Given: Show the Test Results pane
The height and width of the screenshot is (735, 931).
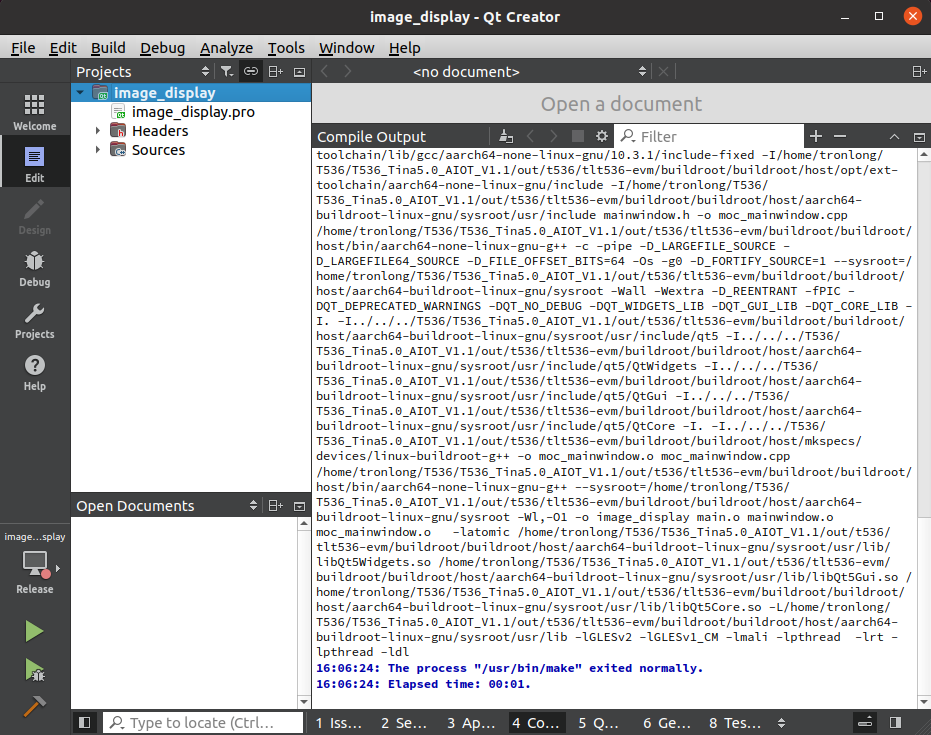Looking at the screenshot, I should (x=734, y=723).
